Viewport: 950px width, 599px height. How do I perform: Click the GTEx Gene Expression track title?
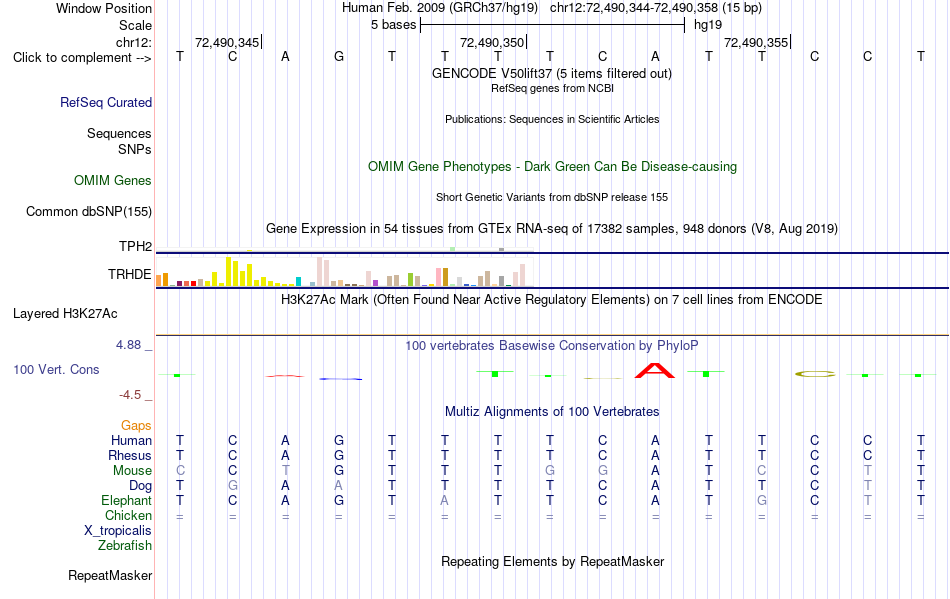pos(552,229)
